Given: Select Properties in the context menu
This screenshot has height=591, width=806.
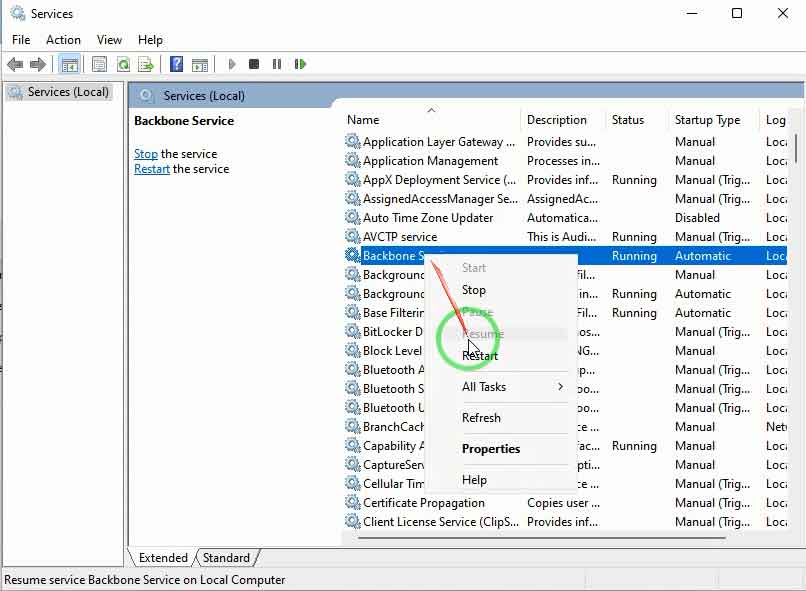Looking at the screenshot, I should point(491,449).
